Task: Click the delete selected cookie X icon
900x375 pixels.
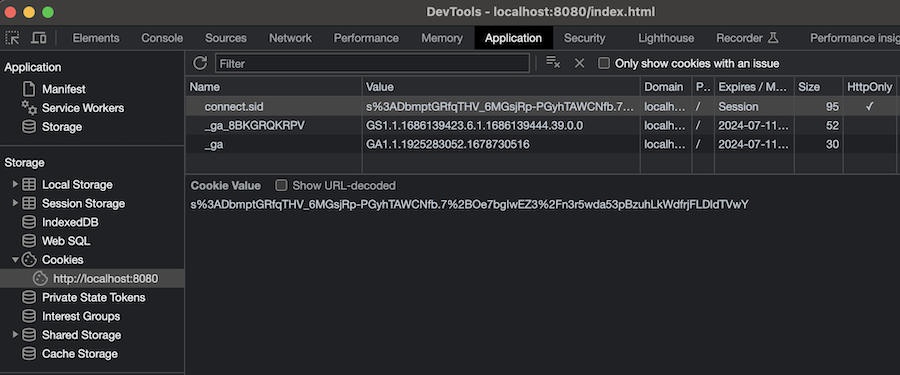Action: pyautogui.click(x=579, y=63)
